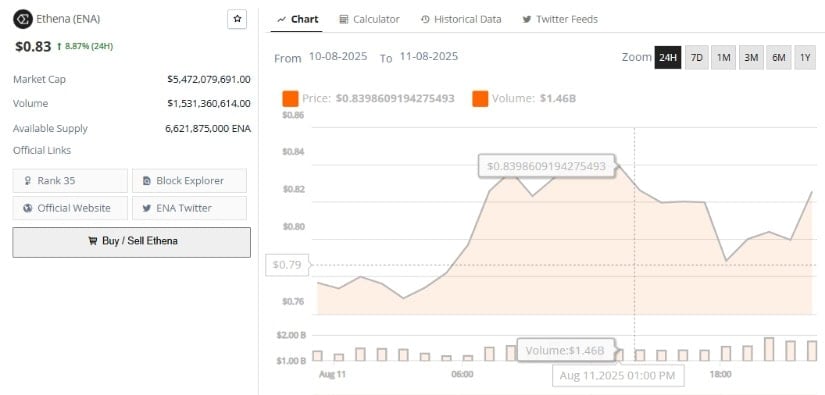Click the Volume:$1.46B chart tooltip

click(x=565, y=350)
